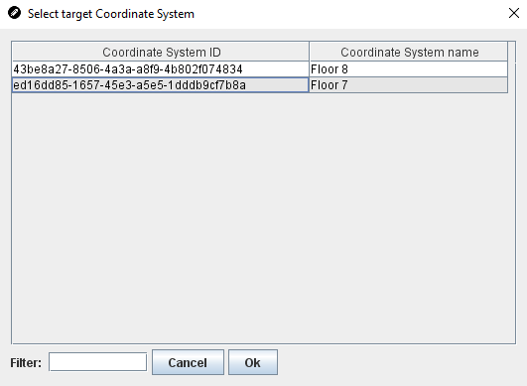The width and height of the screenshot is (527, 386).
Task: Sort by Coordinate System ID column header
Action: (161, 52)
